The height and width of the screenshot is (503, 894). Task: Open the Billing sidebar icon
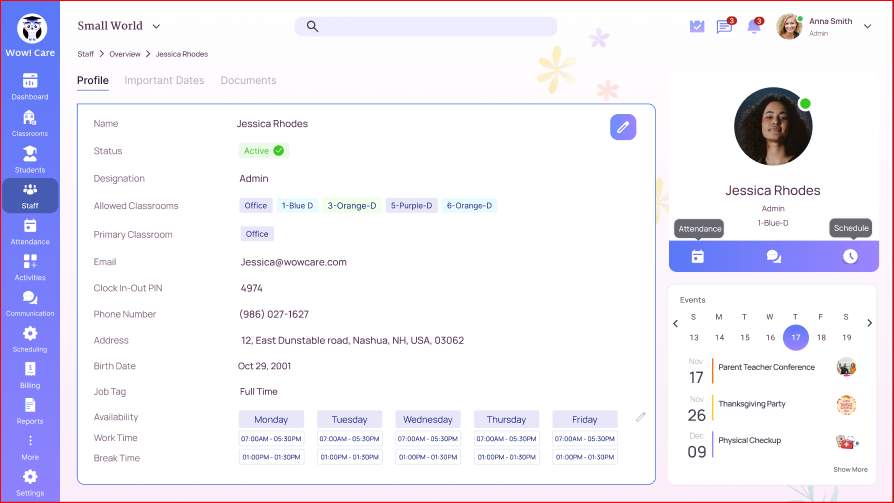click(30, 375)
